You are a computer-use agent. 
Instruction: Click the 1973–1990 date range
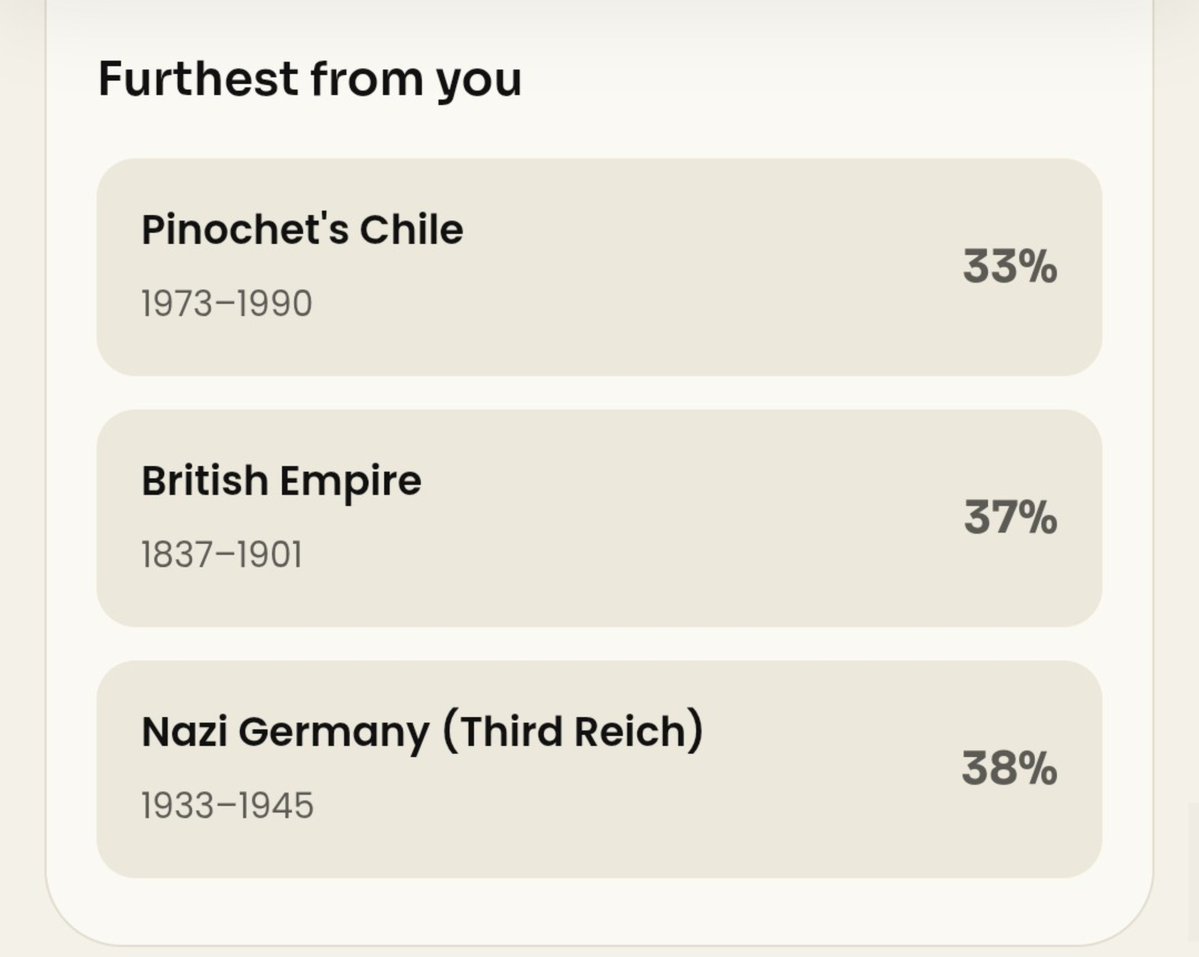(x=227, y=303)
